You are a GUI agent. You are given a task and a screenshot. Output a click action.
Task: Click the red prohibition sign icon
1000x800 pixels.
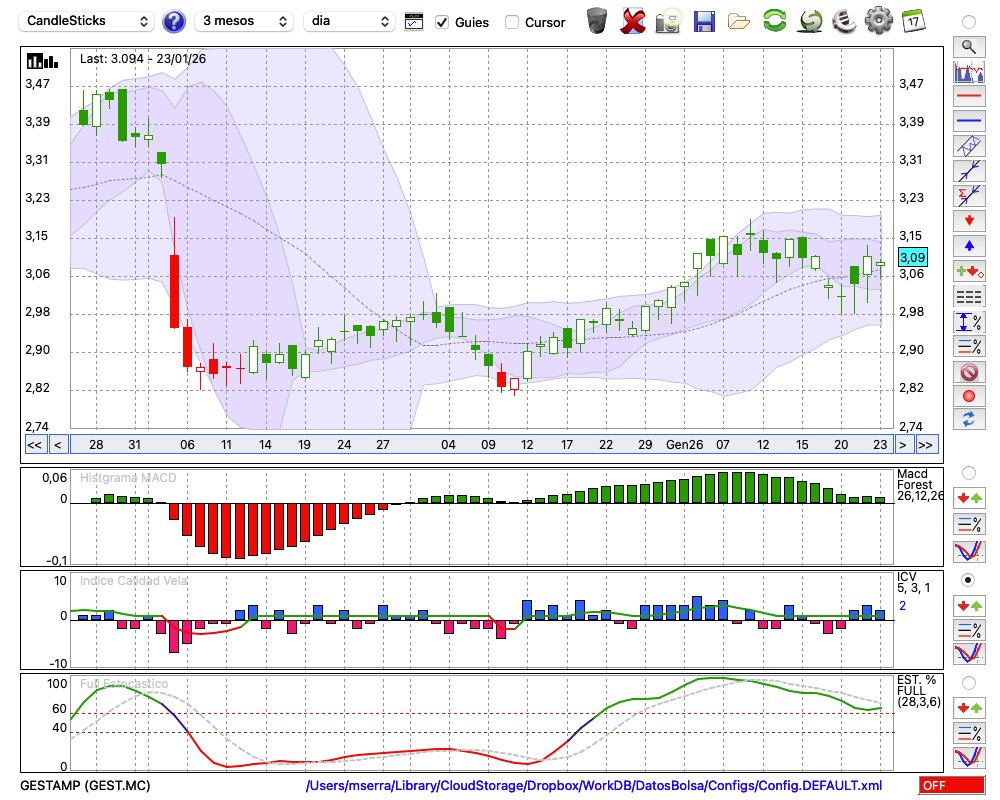pos(969,371)
